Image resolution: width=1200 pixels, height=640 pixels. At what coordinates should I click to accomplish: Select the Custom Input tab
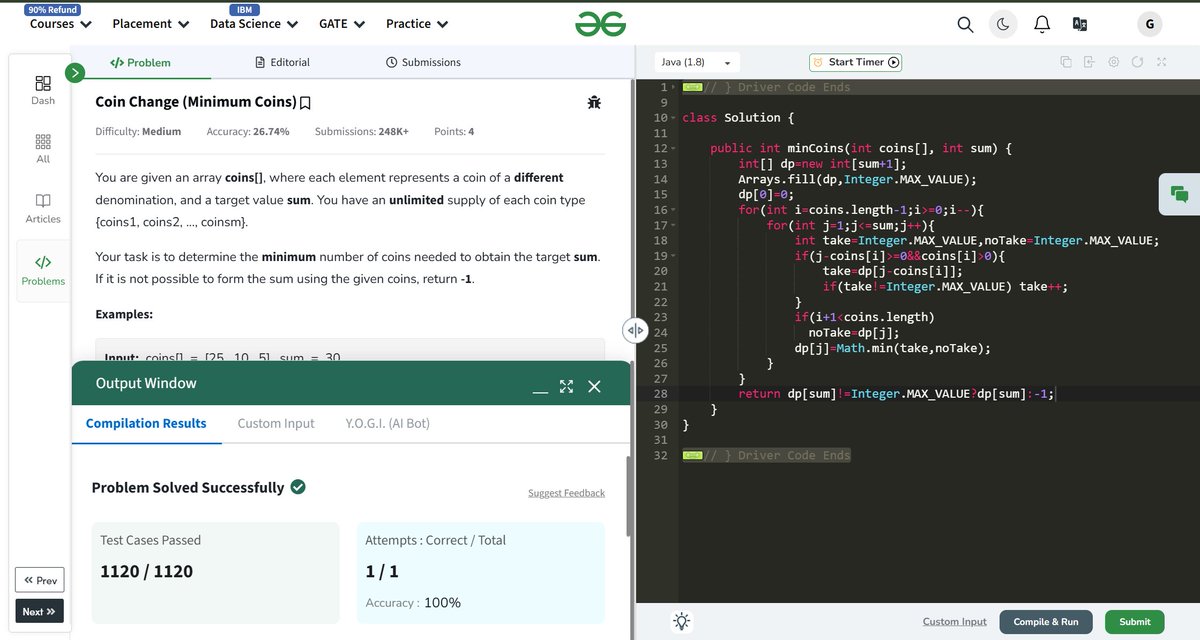point(276,423)
